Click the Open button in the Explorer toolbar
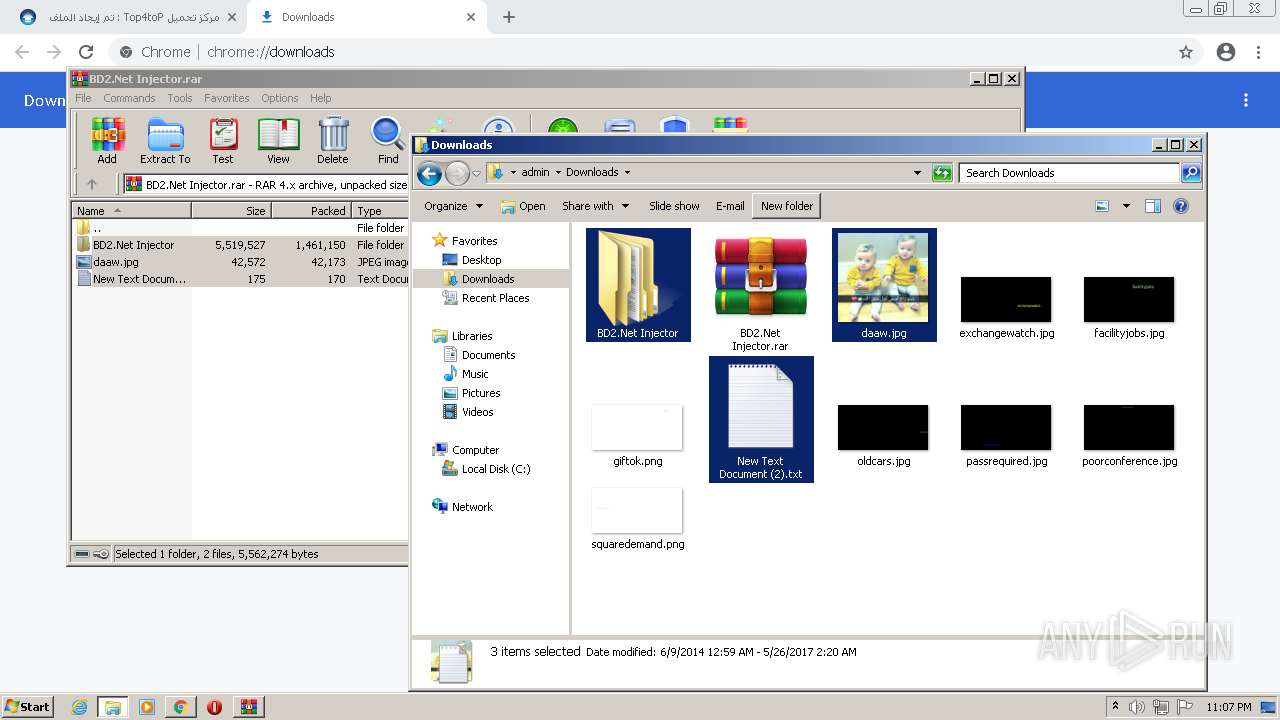The width and height of the screenshot is (1280, 720). [523, 206]
